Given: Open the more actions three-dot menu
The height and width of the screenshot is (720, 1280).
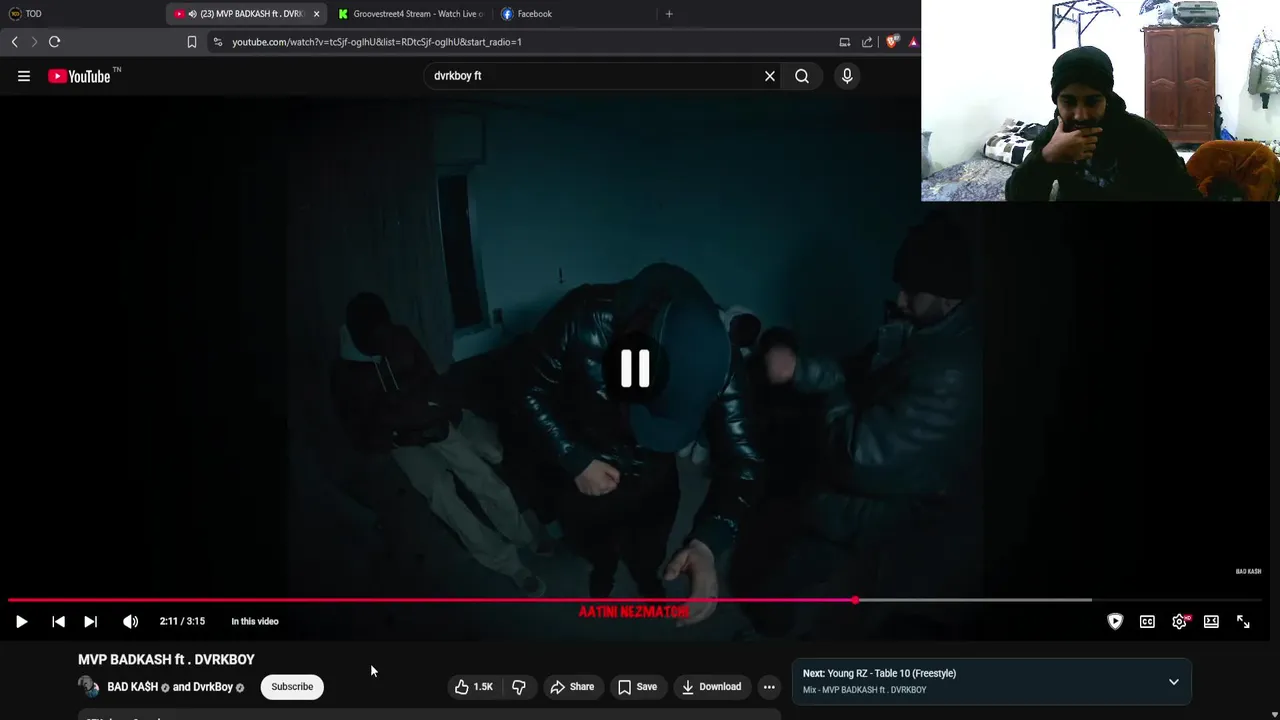Looking at the screenshot, I should (769, 687).
